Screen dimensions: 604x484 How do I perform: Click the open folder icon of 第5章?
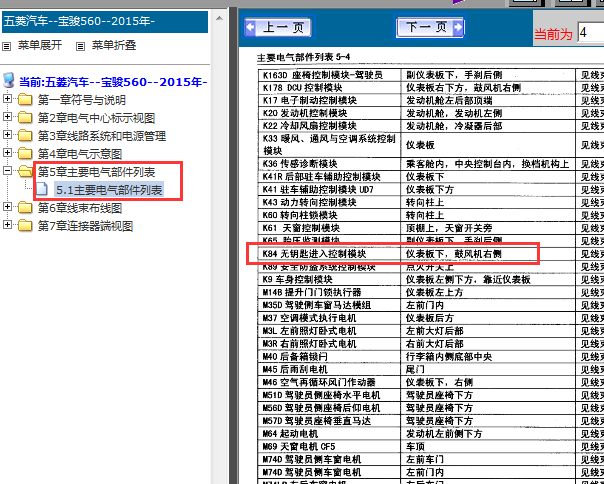click(x=25, y=171)
